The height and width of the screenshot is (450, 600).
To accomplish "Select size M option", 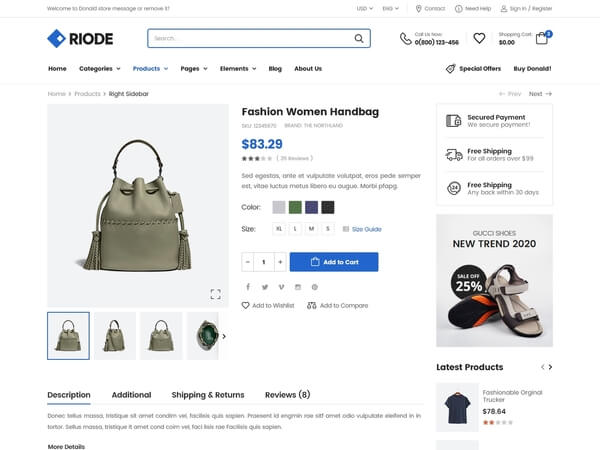I will pyautogui.click(x=311, y=229).
